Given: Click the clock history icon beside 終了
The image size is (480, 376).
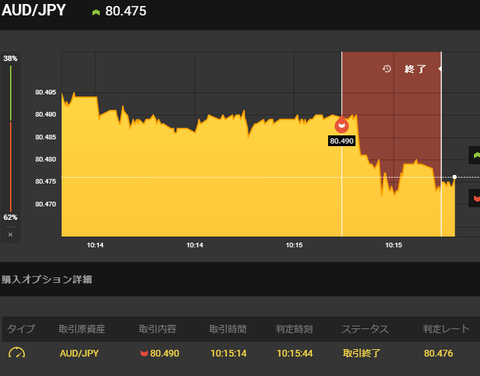Looking at the screenshot, I should point(387,69).
